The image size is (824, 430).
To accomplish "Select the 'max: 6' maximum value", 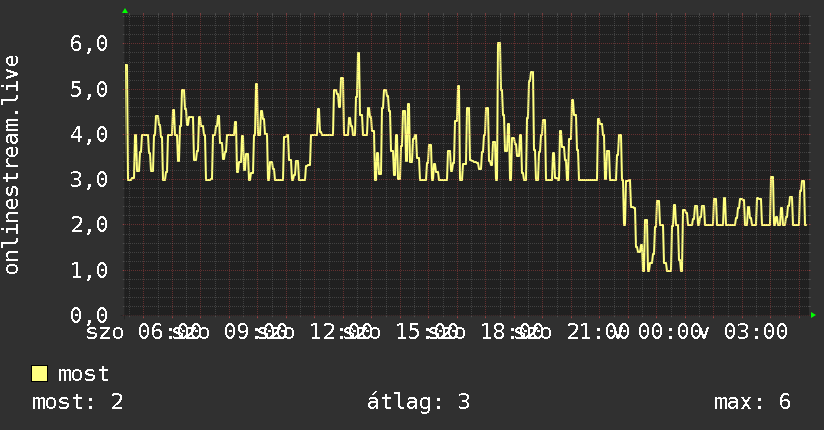I will pos(752,402).
